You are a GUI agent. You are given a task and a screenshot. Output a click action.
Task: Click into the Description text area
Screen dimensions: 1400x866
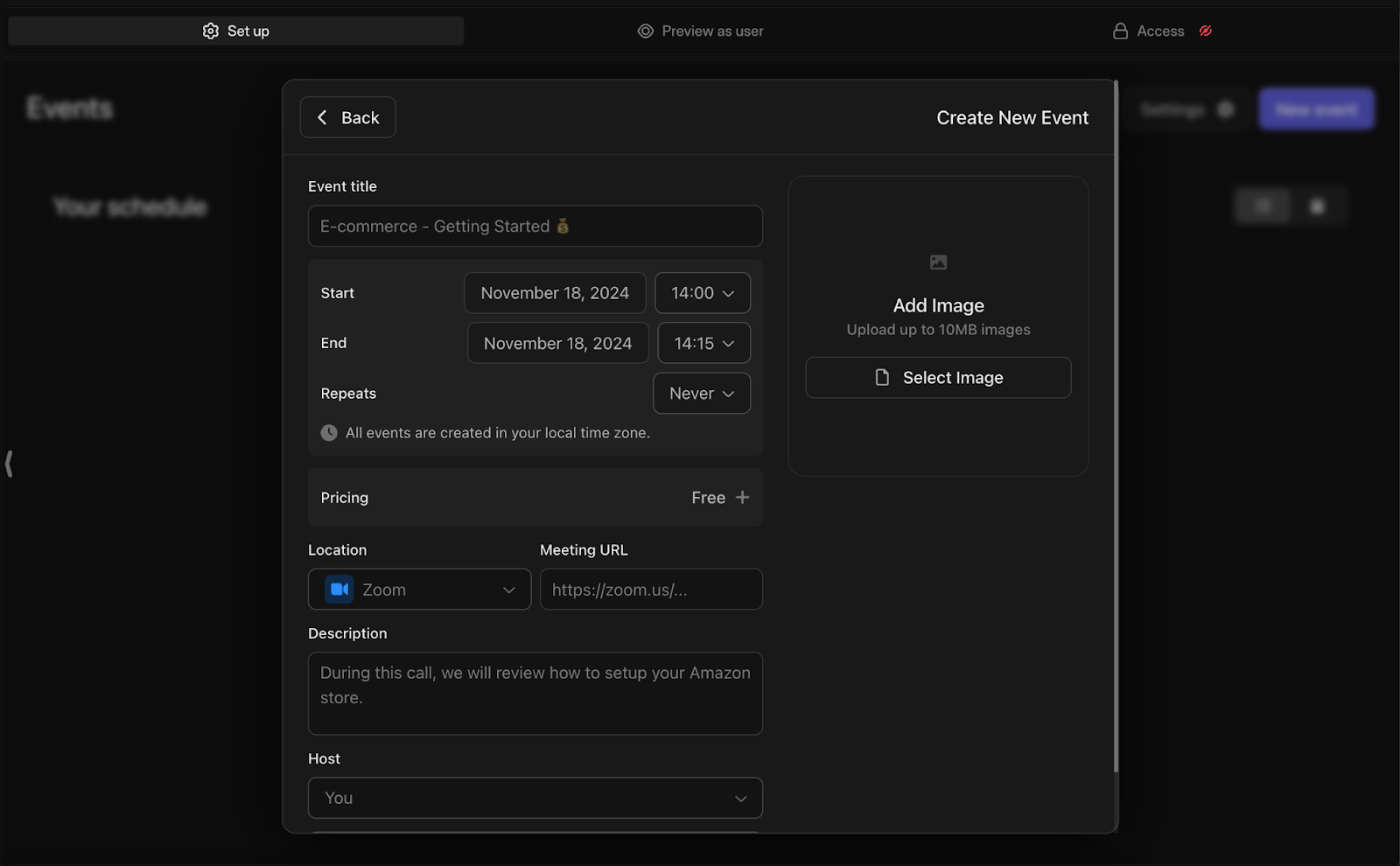535,694
